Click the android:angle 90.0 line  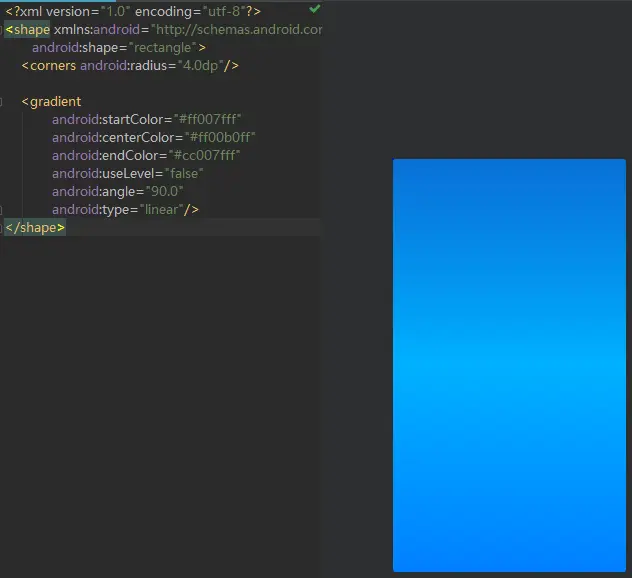click(118, 191)
